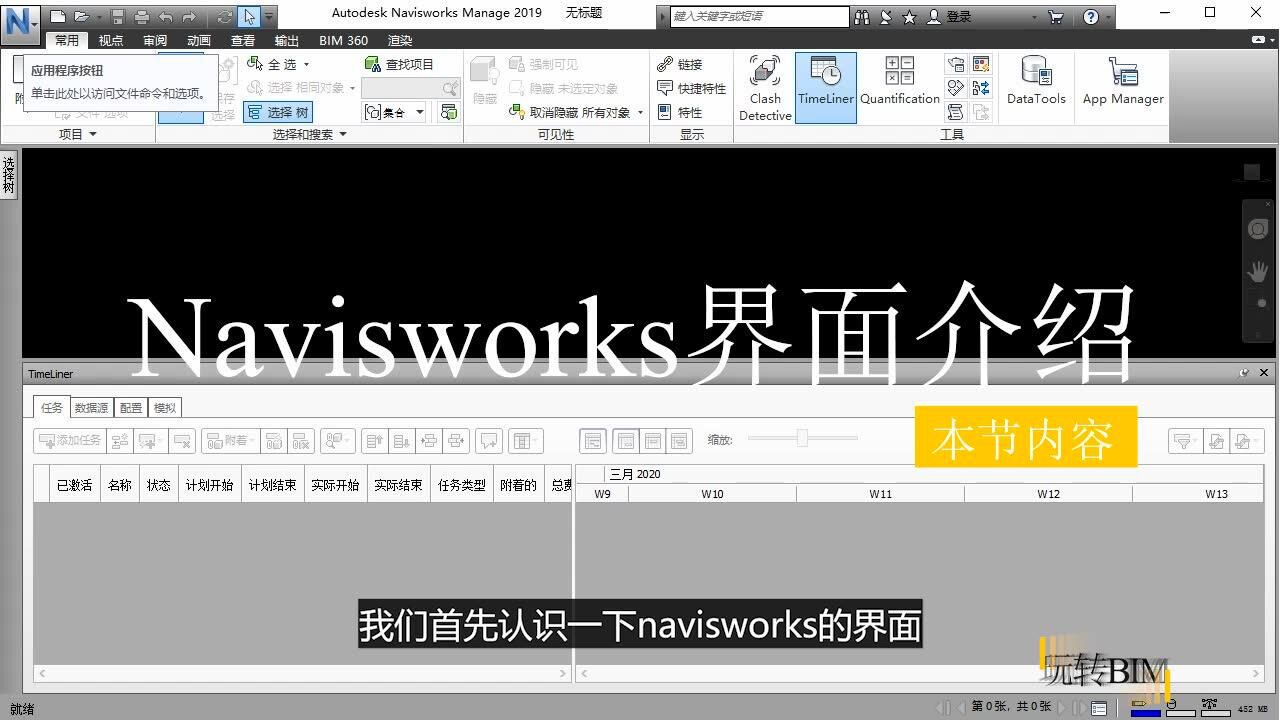The image size is (1280, 720).
Task: Switch to the 数据源 tab in TimeLiner
Action: tap(91, 407)
